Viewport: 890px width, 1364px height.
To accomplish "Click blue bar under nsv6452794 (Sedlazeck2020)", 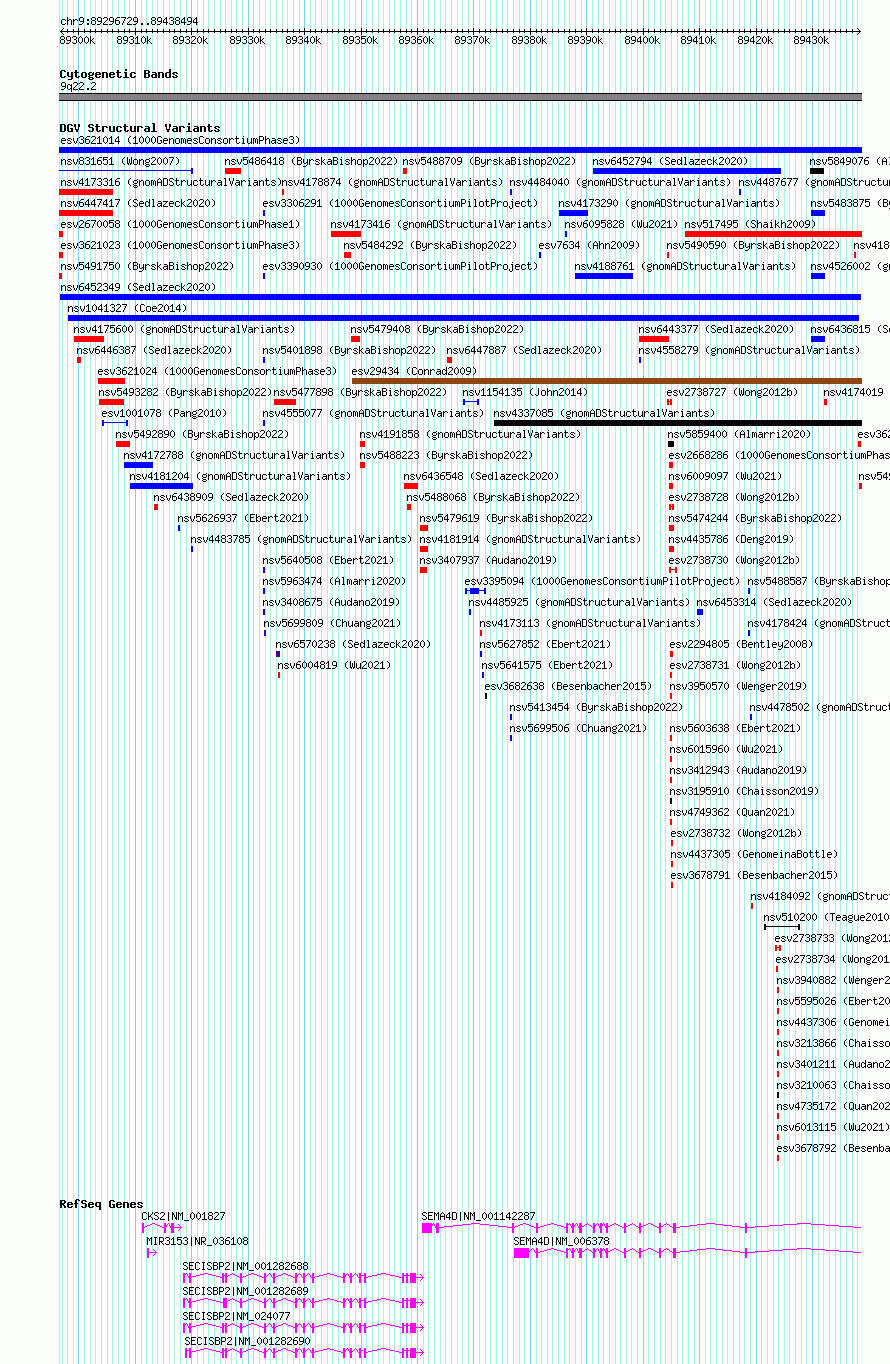I will (686, 171).
